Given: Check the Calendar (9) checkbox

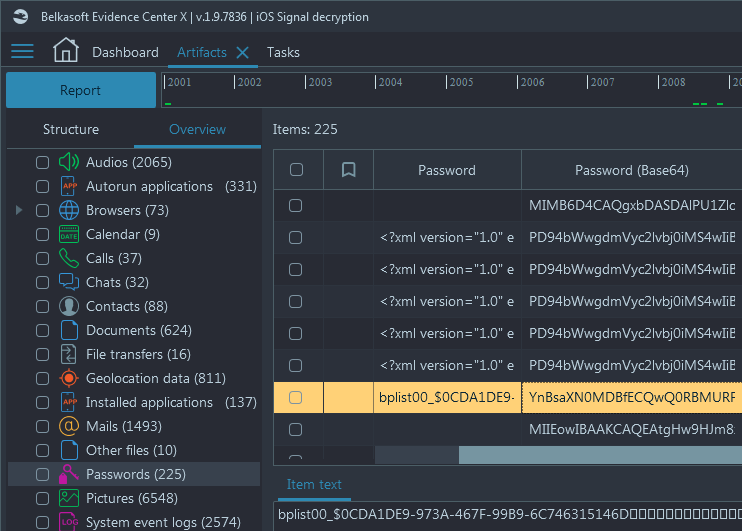Looking at the screenshot, I should click(x=43, y=234).
